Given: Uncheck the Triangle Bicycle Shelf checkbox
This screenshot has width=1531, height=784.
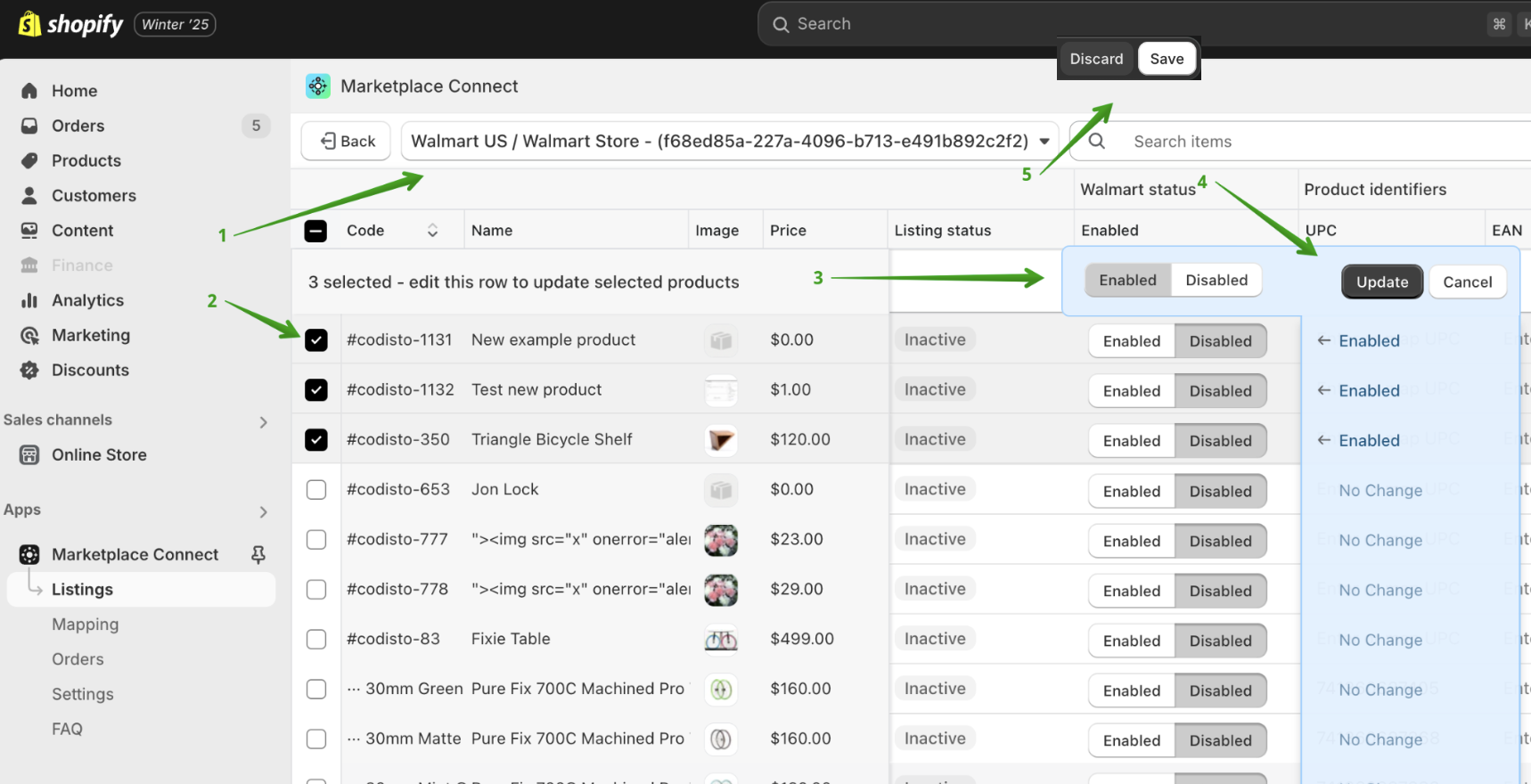Looking at the screenshot, I should 316,440.
